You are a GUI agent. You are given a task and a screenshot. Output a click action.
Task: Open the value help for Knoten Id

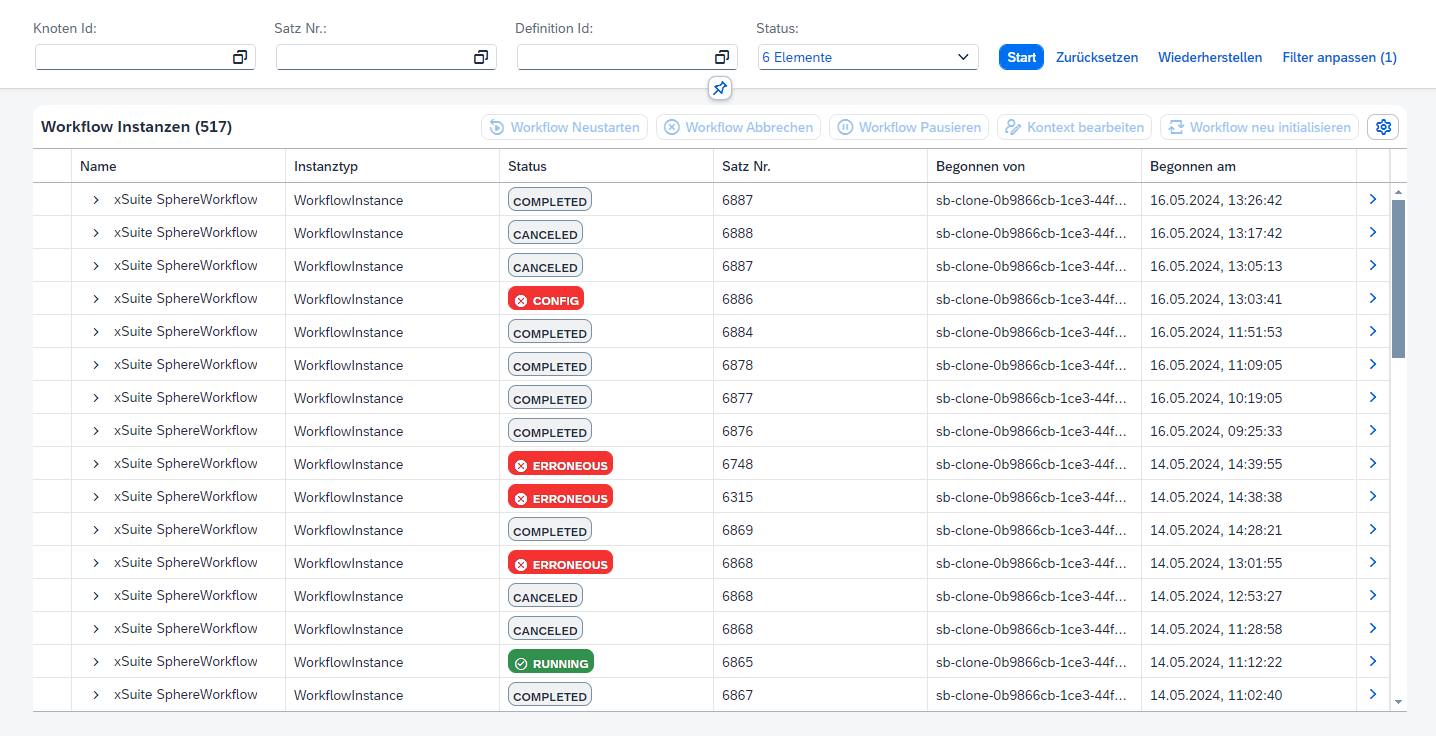pyautogui.click(x=240, y=57)
